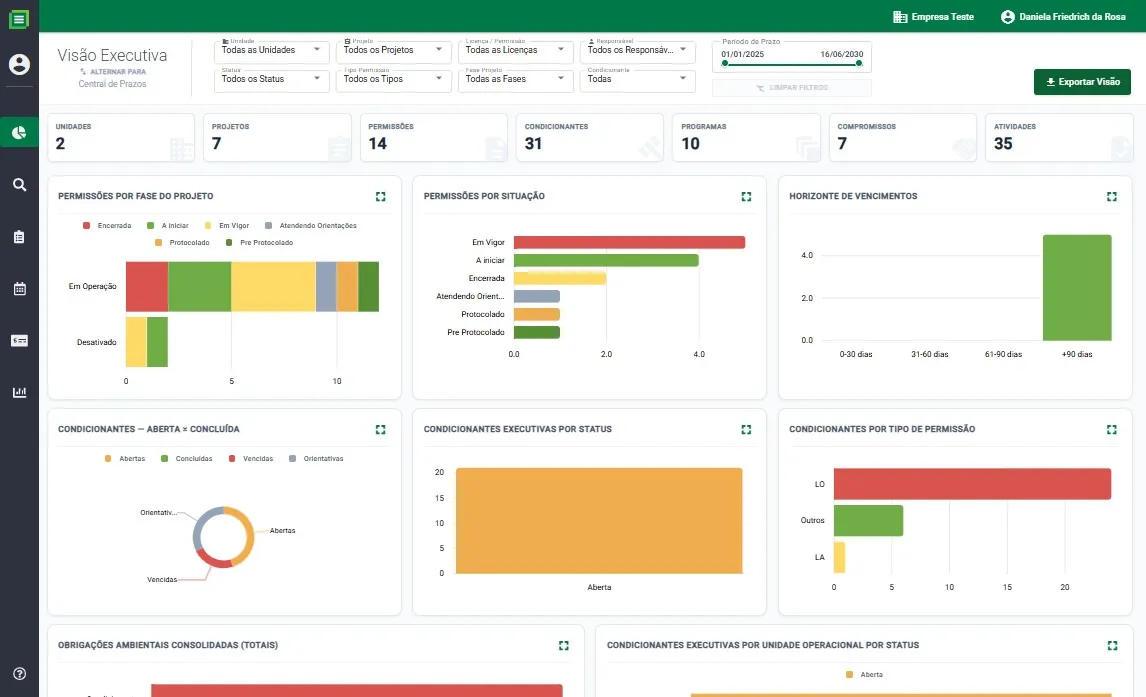Open the help question mark icon
The height and width of the screenshot is (697, 1146).
pyautogui.click(x=20, y=674)
